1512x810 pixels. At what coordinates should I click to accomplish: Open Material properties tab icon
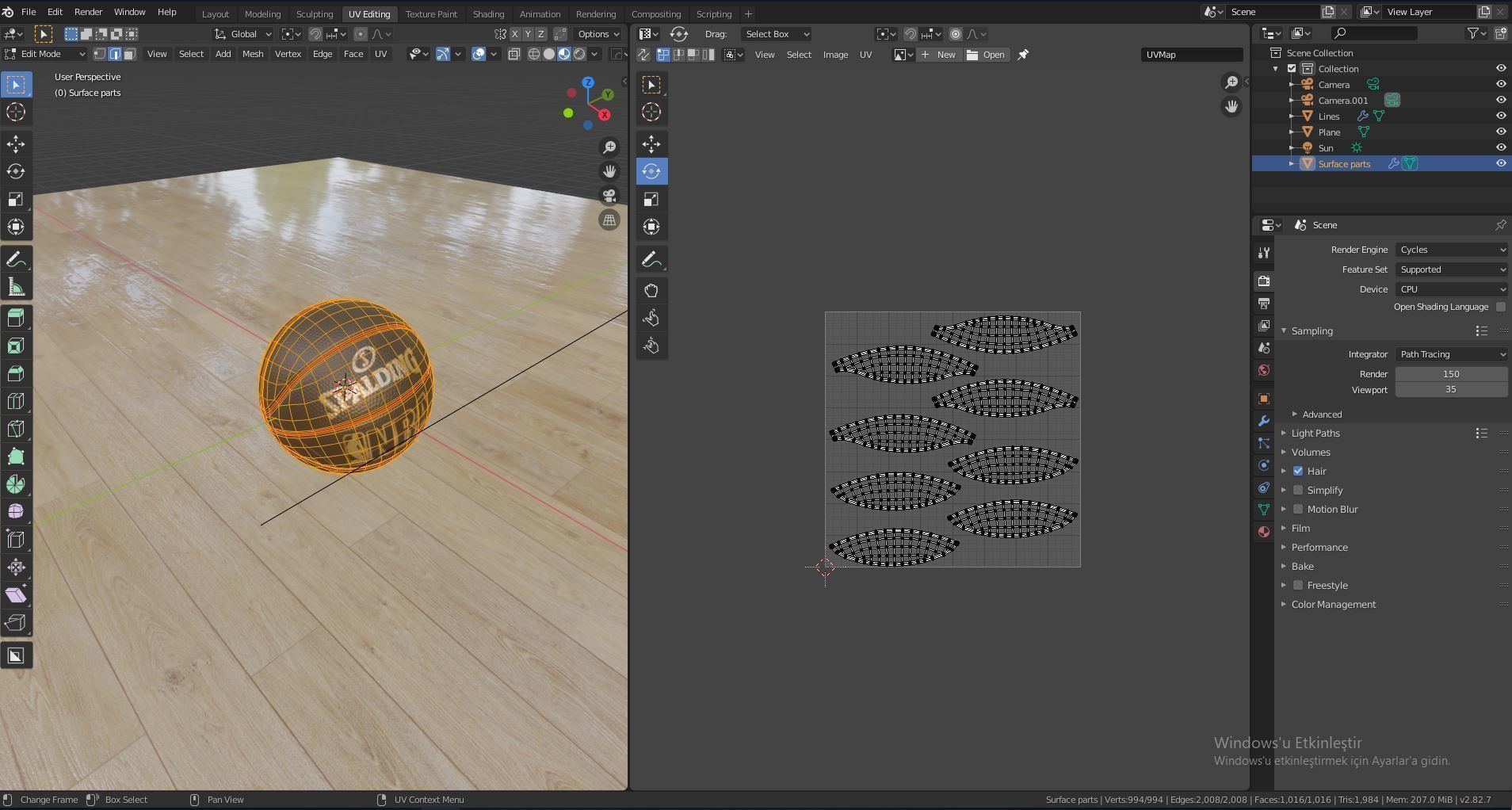point(1264,532)
